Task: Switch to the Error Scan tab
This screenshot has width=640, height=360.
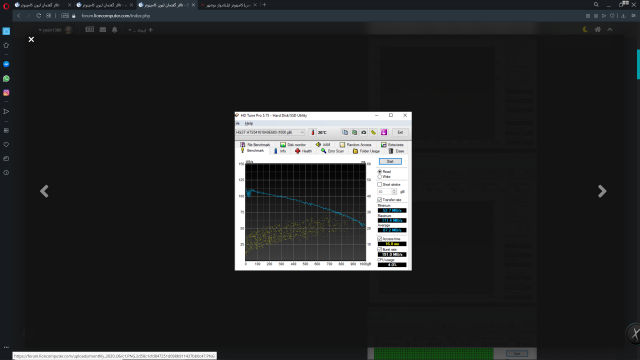Action: (333, 151)
